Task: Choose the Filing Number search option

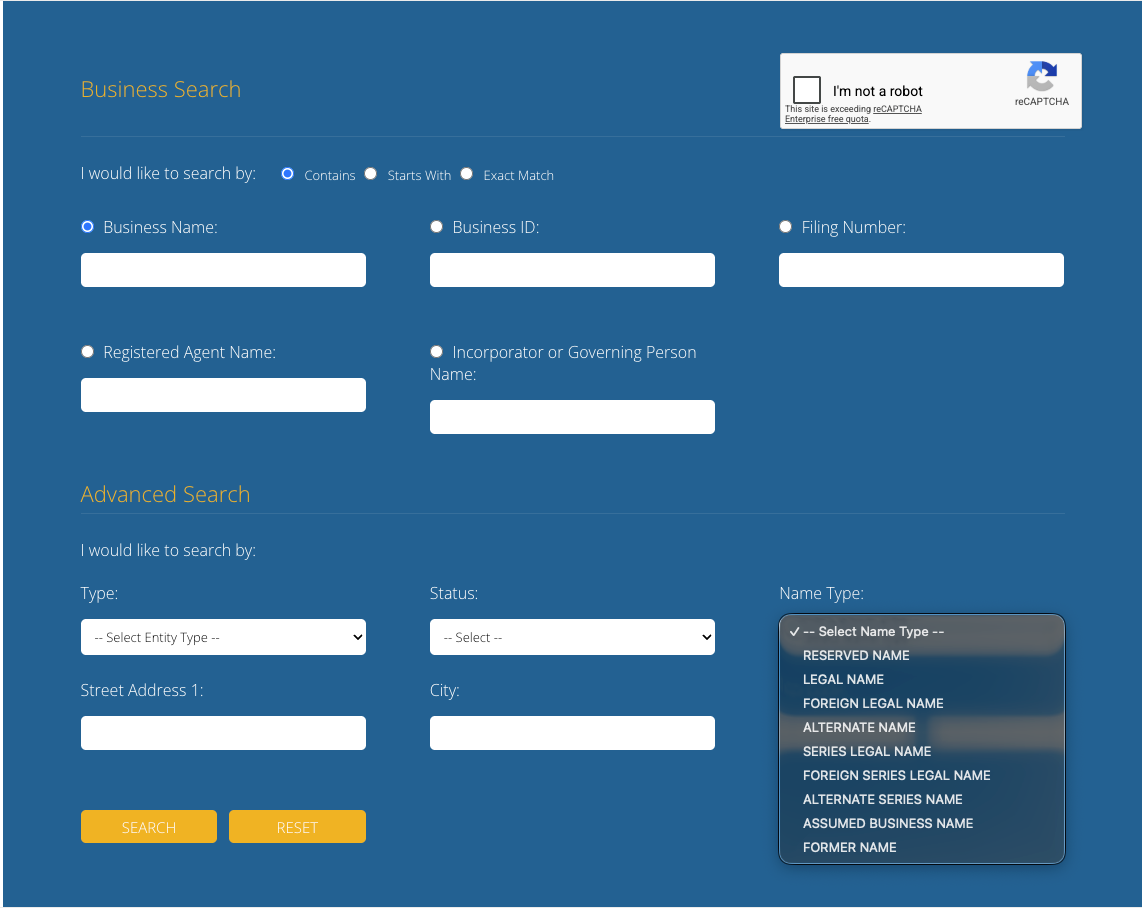Action: 785,226
